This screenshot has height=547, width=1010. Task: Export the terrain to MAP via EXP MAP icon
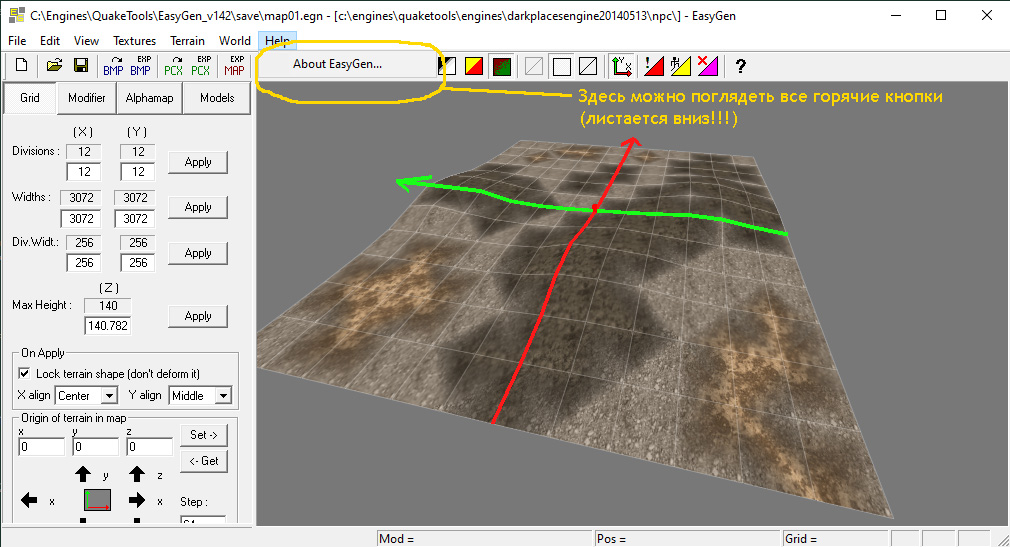pyautogui.click(x=234, y=66)
